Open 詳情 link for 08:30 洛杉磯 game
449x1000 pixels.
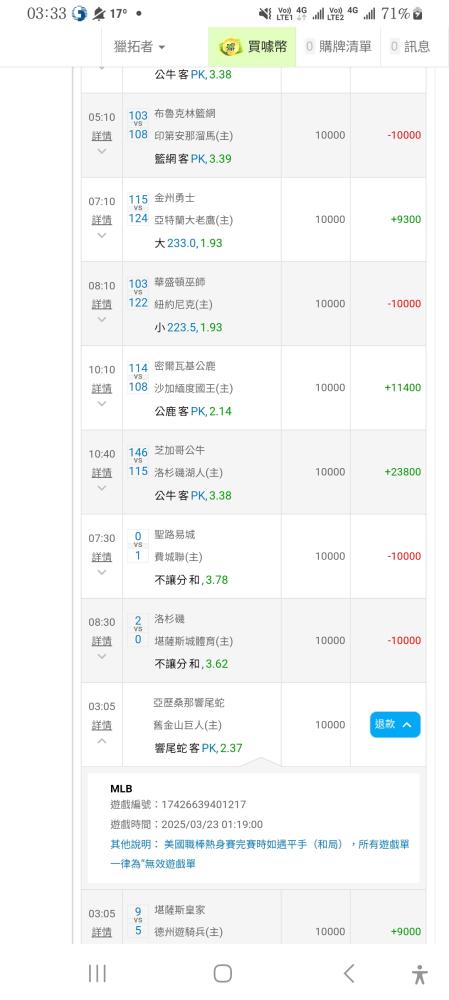pos(101,641)
